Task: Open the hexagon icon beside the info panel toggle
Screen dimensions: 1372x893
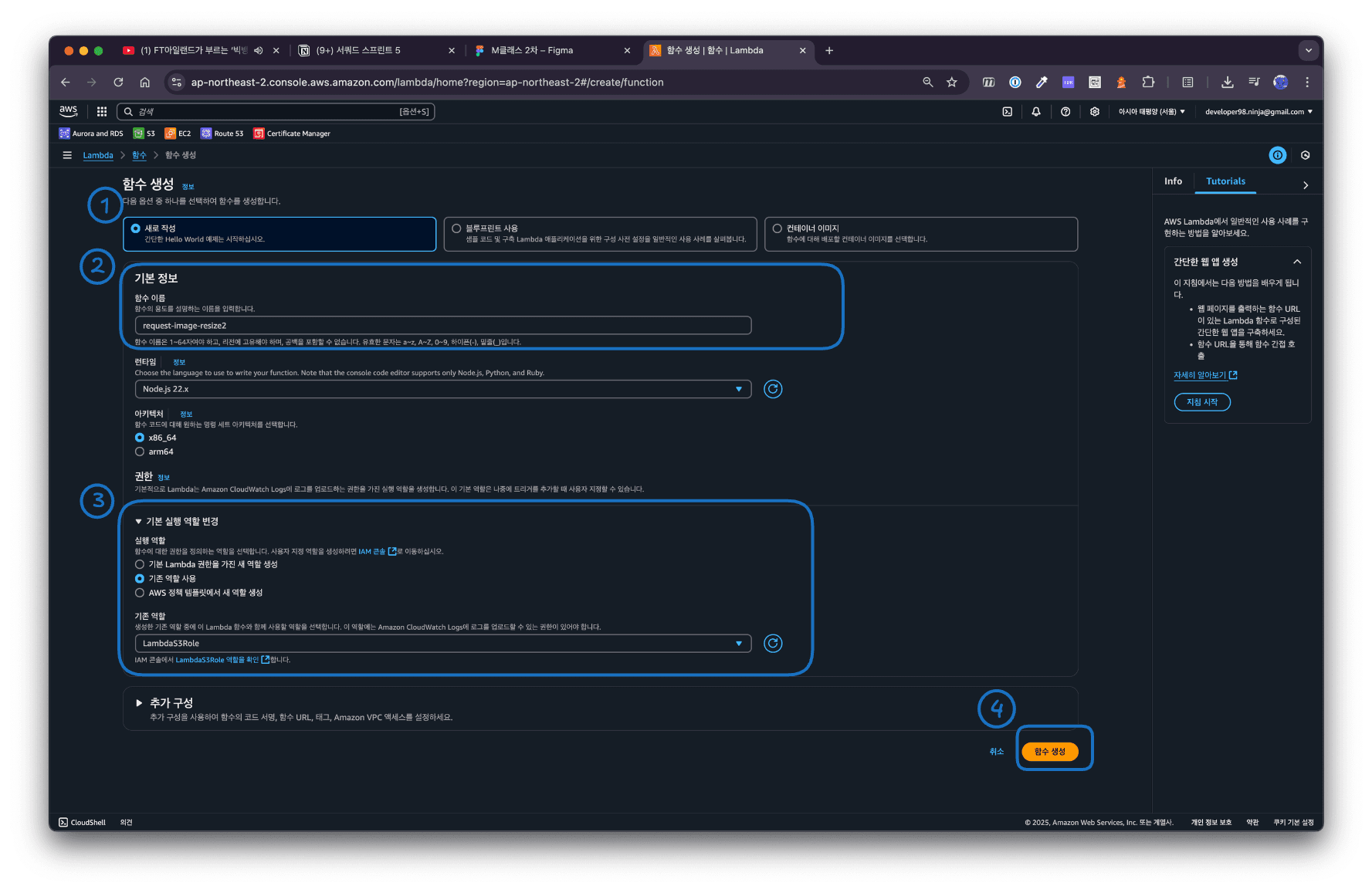Action: point(1306,155)
